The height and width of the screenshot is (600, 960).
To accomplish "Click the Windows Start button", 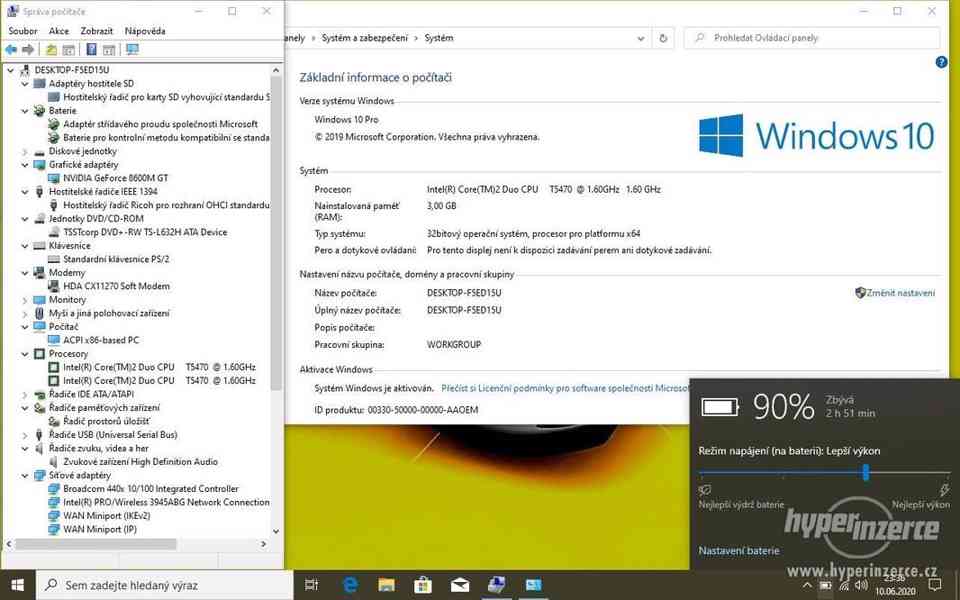I will (x=17, y=585).
